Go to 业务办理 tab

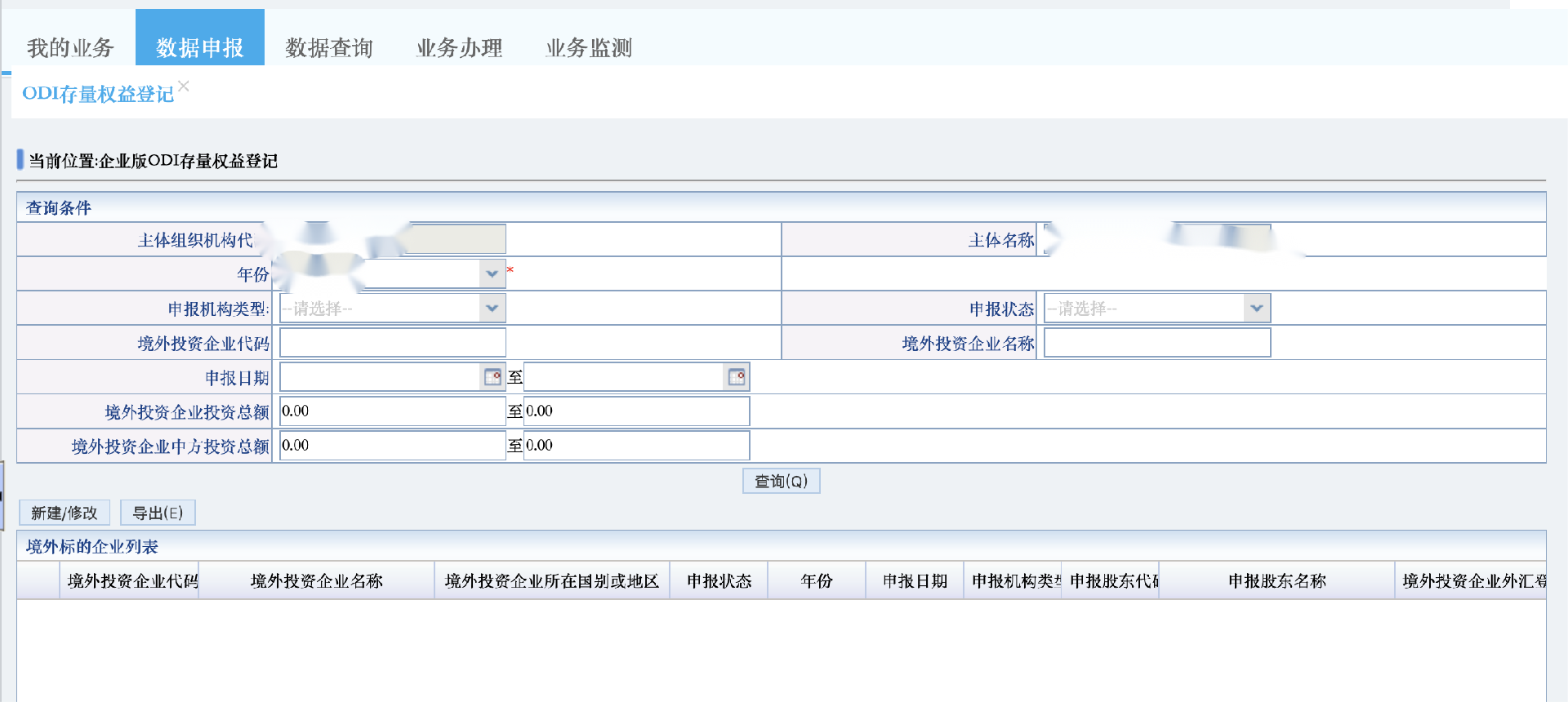coord(459,47)
